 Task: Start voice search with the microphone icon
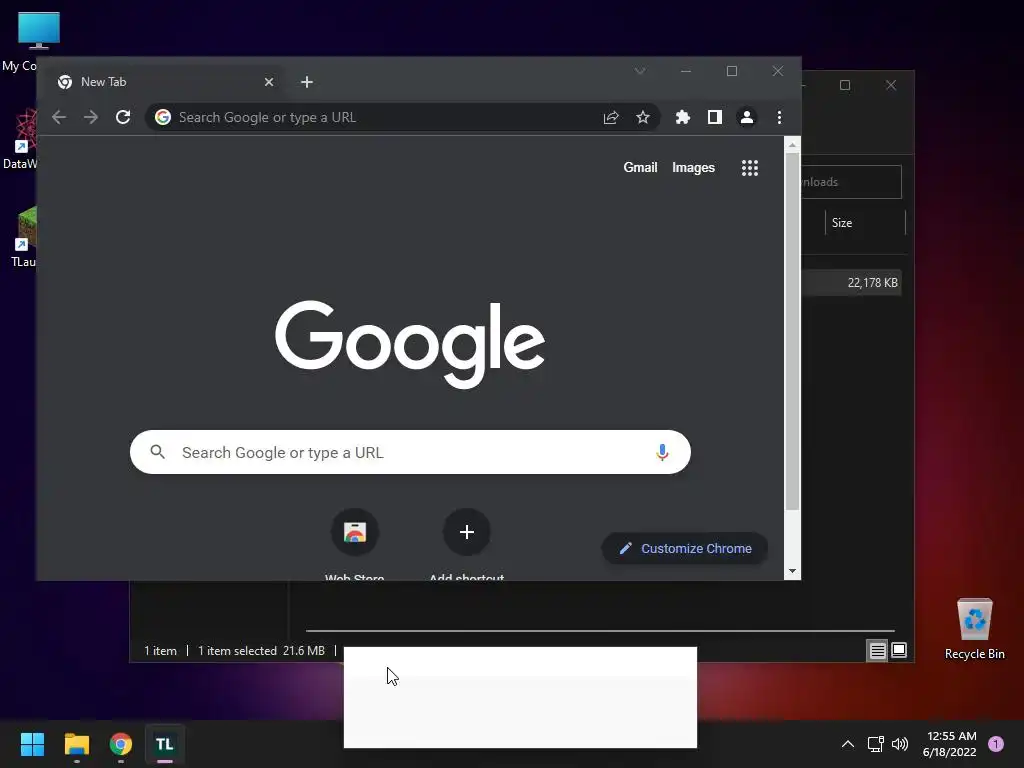pyautogui.click(x=662, y=452)
